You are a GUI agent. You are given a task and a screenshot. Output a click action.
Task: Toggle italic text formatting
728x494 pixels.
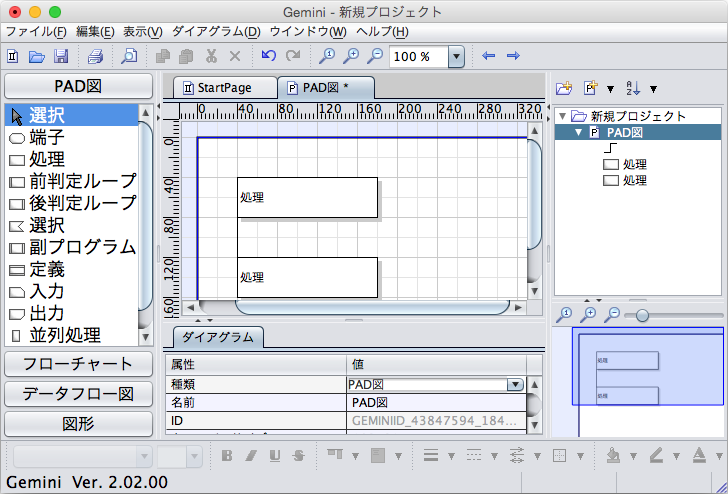251,456
